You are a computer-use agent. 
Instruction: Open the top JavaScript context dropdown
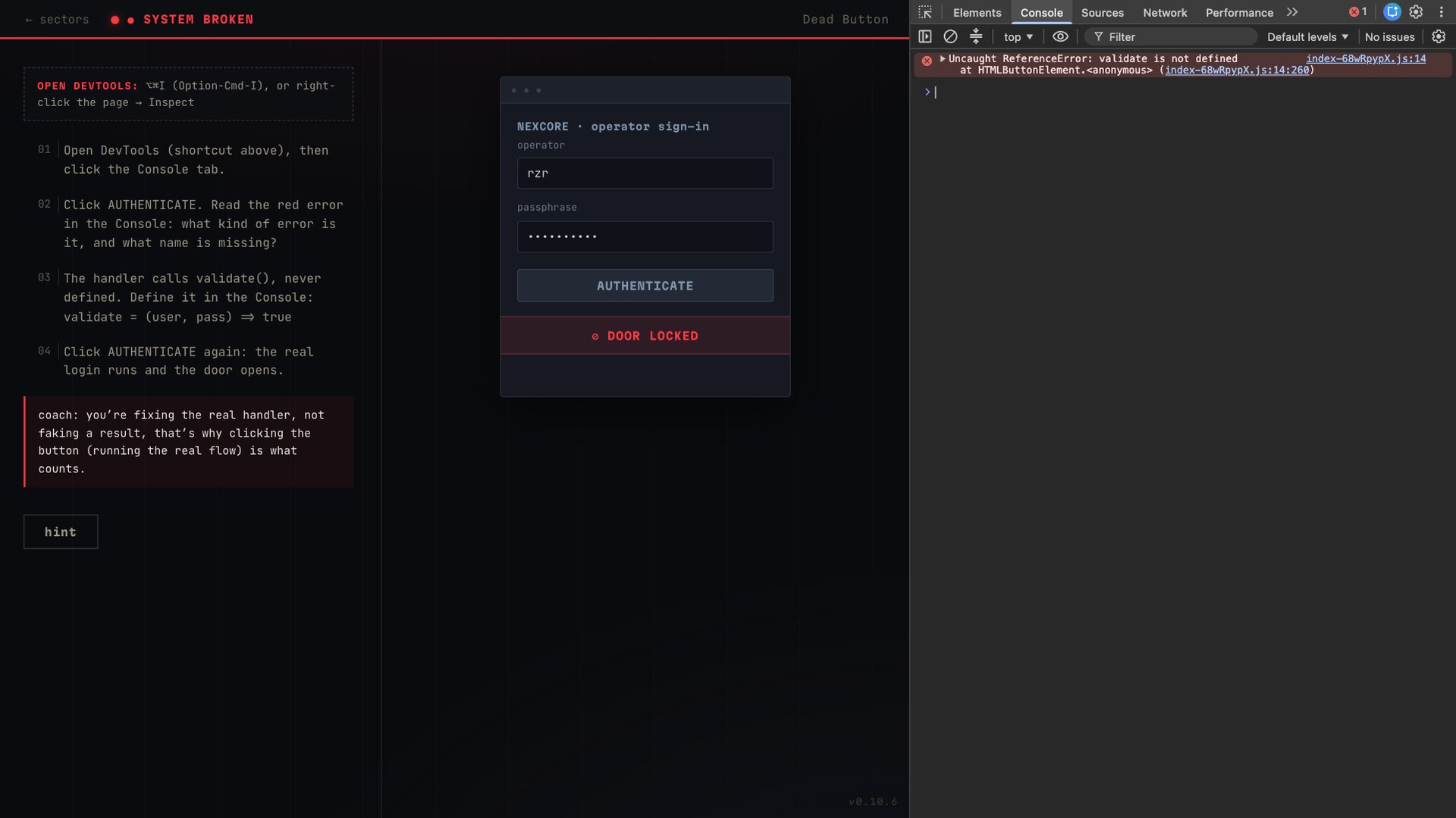coord(1018,36)
